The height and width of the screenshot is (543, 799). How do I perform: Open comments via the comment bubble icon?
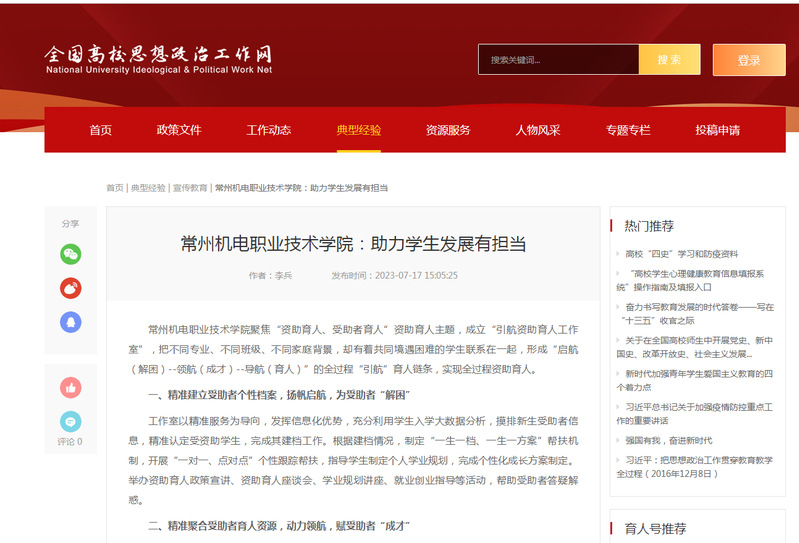pos(70,421)
